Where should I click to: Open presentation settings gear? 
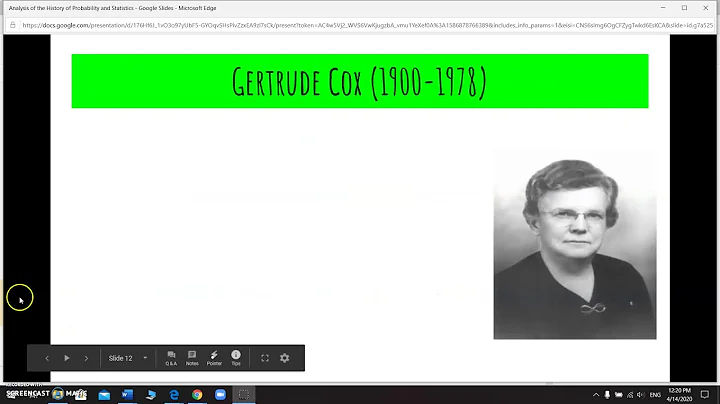point(285,358)
